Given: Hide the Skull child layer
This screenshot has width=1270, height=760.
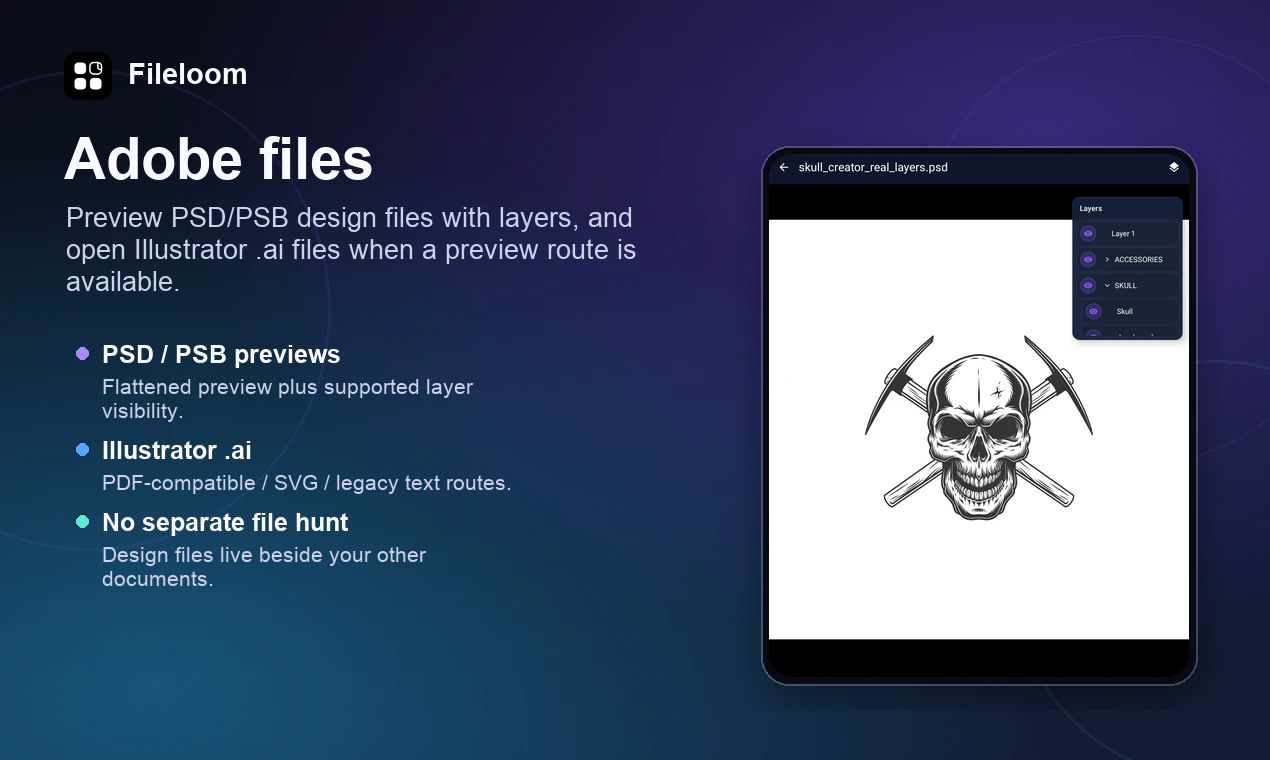Looking at the screenshot, I should 1093,311.
